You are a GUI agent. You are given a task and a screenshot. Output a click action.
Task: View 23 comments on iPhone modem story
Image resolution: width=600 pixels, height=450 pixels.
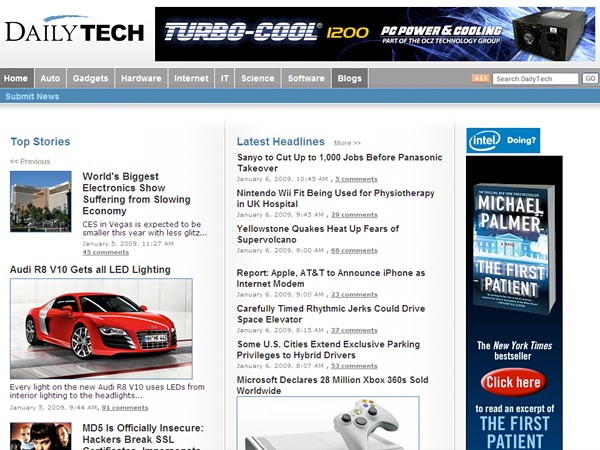coord(354,295)
